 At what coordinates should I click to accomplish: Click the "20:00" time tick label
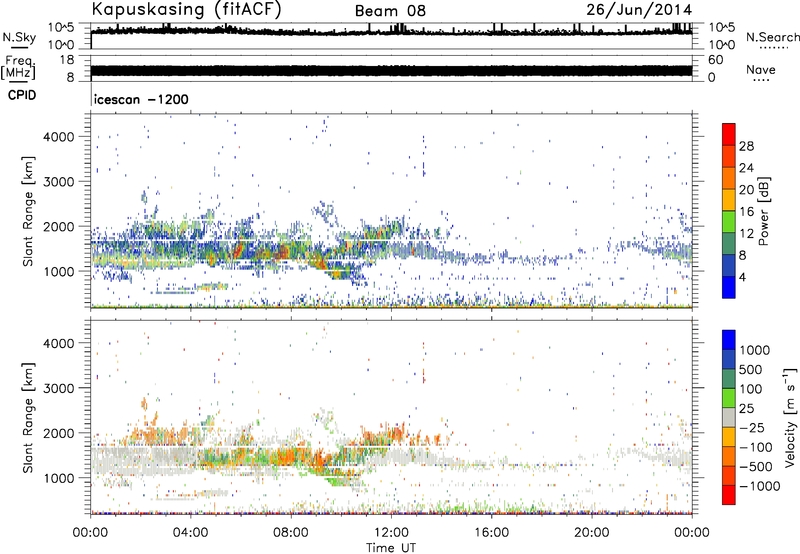pos(591,533)
